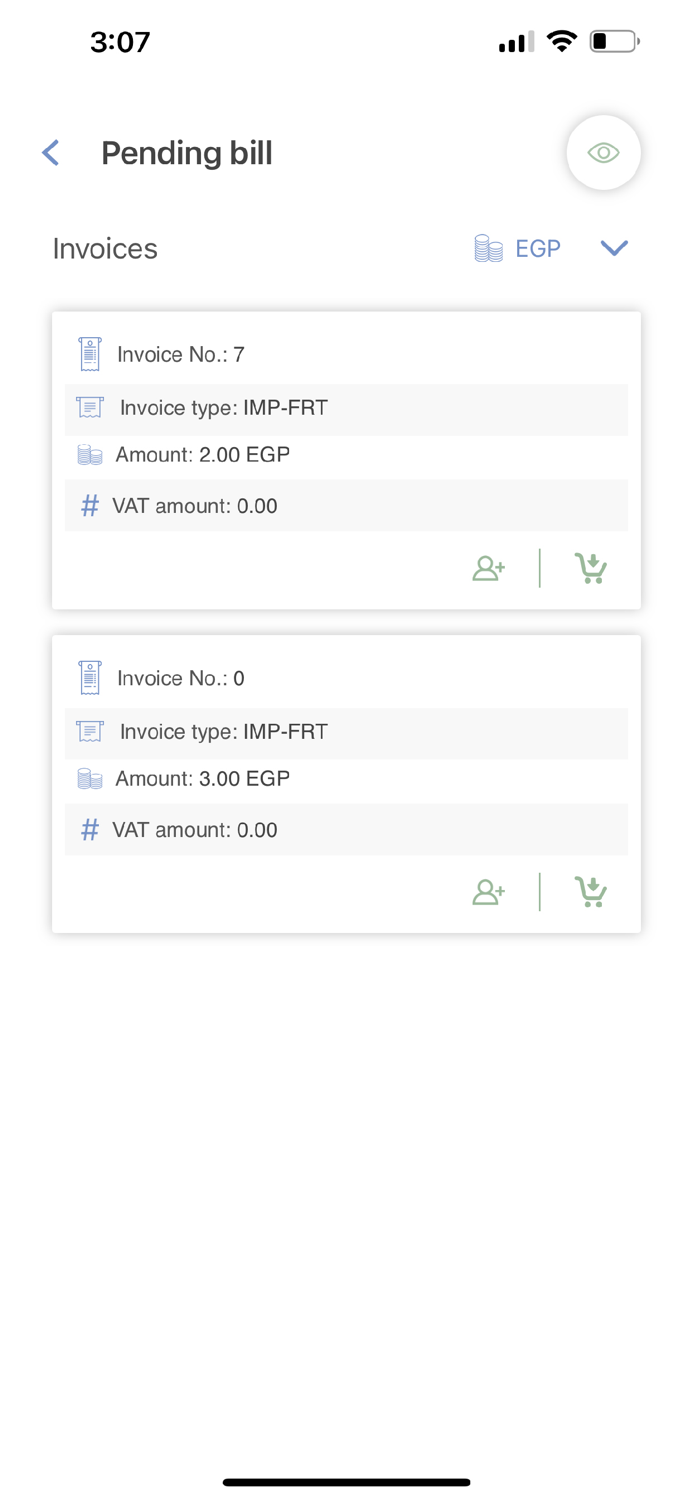Image resolution: width=693 pixels, height=1500 pixels.
Task: Click the Pending bill page title
Action: pos(187,154)
